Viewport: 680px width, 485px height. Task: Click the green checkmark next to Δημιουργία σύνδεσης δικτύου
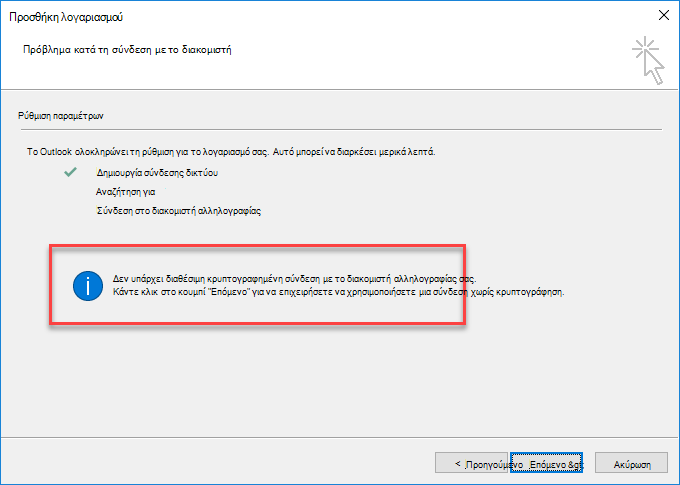pyautogui.click(x=70, y=172)
